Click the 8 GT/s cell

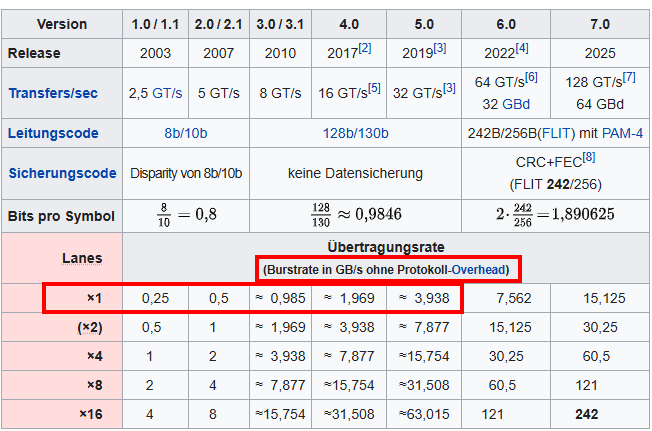280,93
